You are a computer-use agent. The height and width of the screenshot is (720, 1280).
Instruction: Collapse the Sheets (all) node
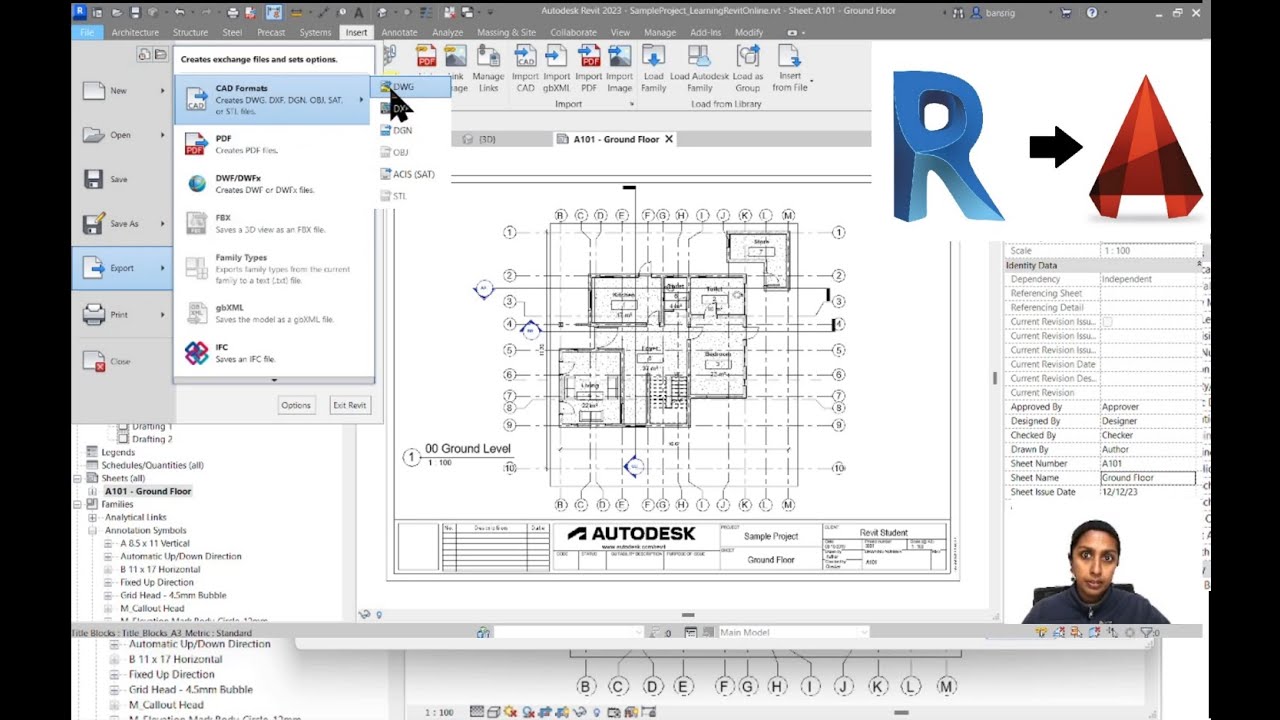tap(79, 478)
